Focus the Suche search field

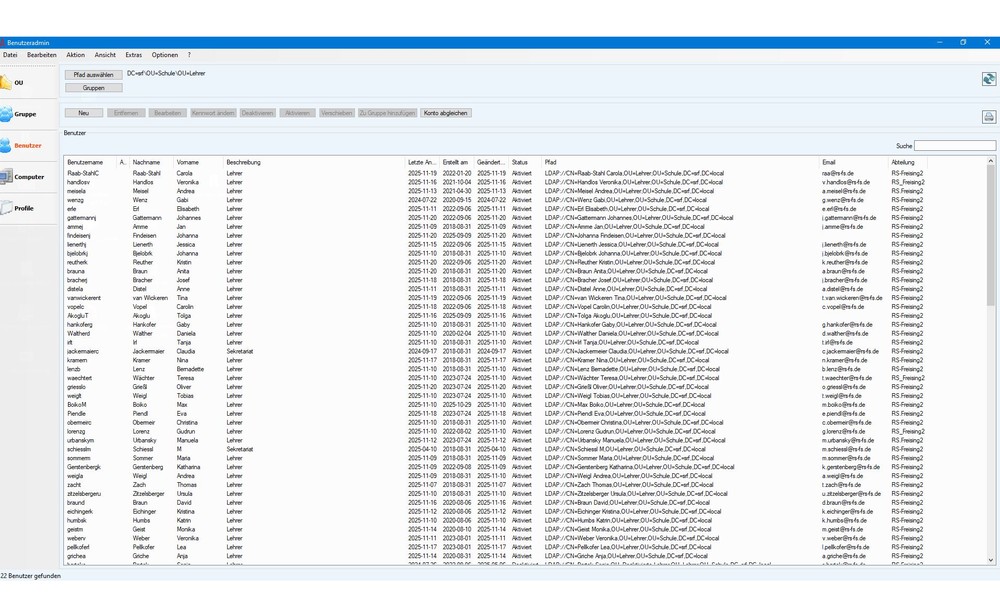[x=954, y=146]
